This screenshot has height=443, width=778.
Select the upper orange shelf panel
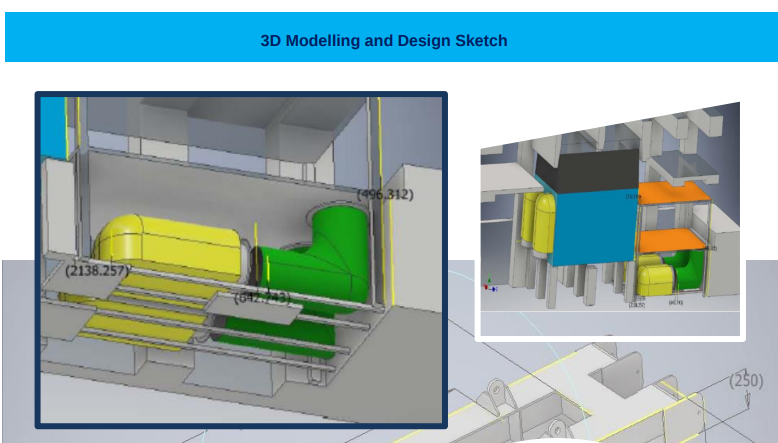[674, 196]
